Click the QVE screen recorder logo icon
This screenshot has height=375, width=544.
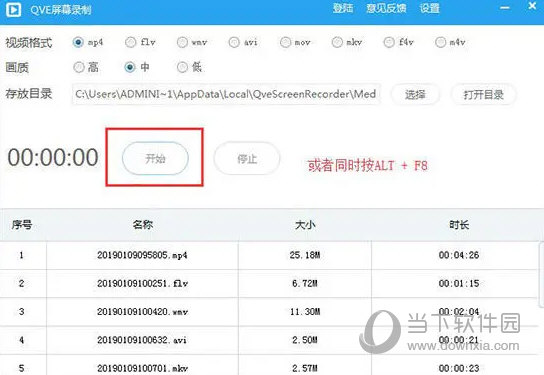click(x=13, y=10)
